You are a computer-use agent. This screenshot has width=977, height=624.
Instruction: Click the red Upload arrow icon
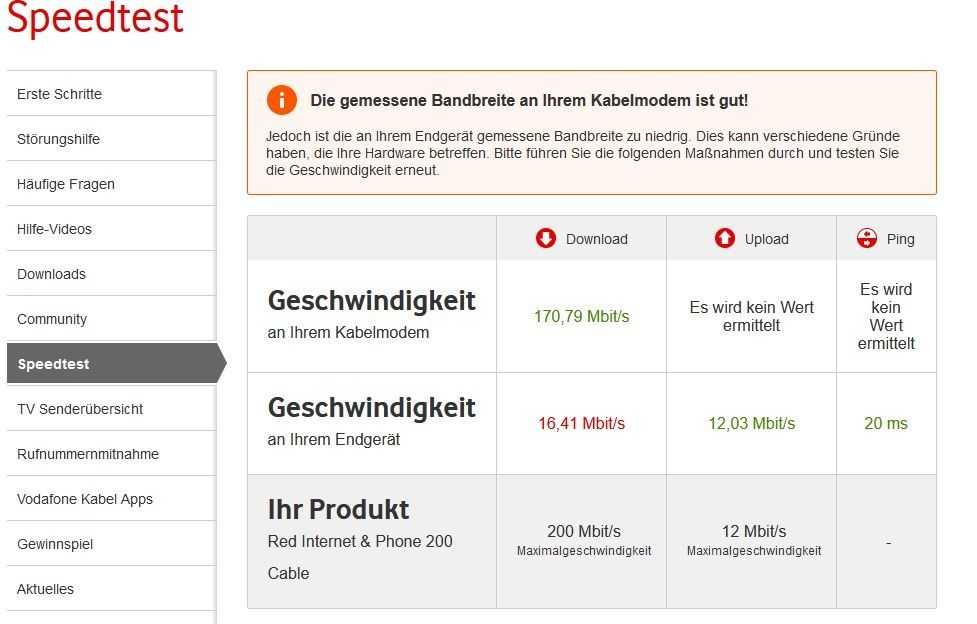click(725, 238)
